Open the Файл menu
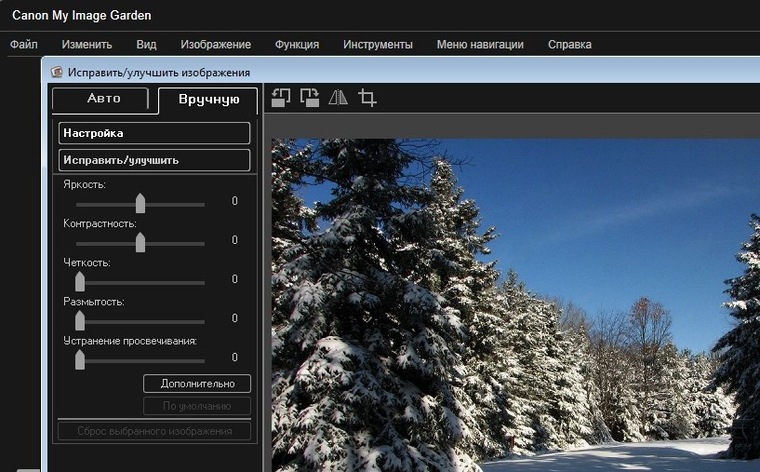 (24, 44)
